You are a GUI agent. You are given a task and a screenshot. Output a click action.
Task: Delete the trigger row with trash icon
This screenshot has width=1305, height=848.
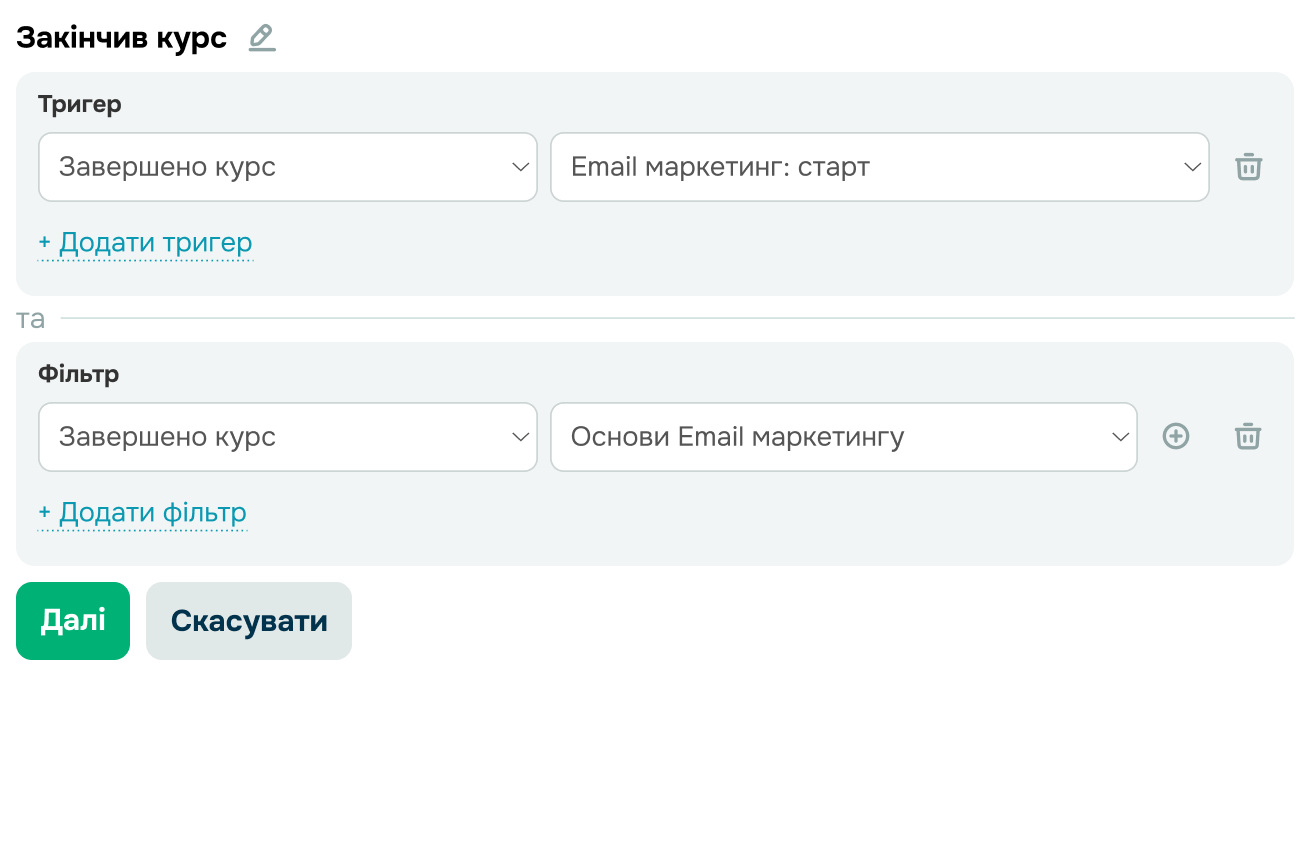[1248, 167]
